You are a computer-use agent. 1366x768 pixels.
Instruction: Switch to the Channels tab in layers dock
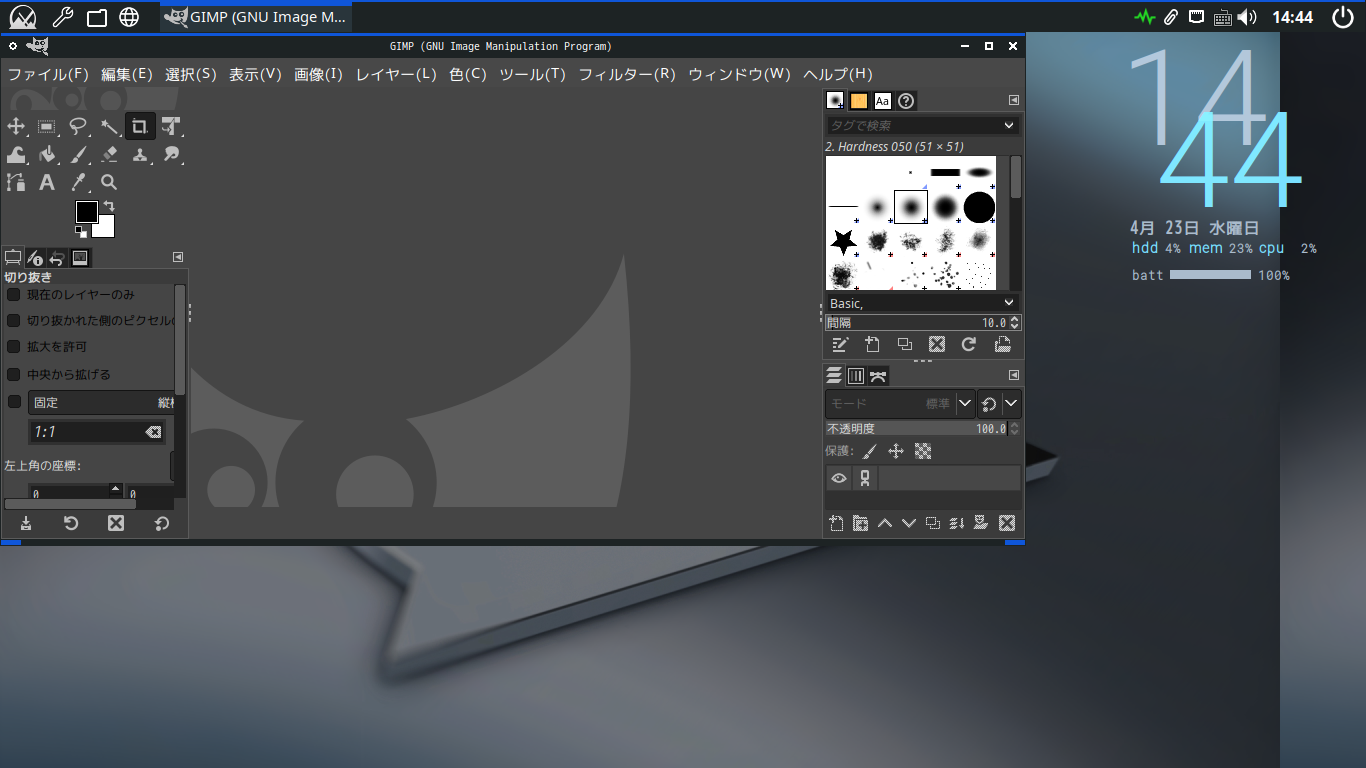(856, 376)
